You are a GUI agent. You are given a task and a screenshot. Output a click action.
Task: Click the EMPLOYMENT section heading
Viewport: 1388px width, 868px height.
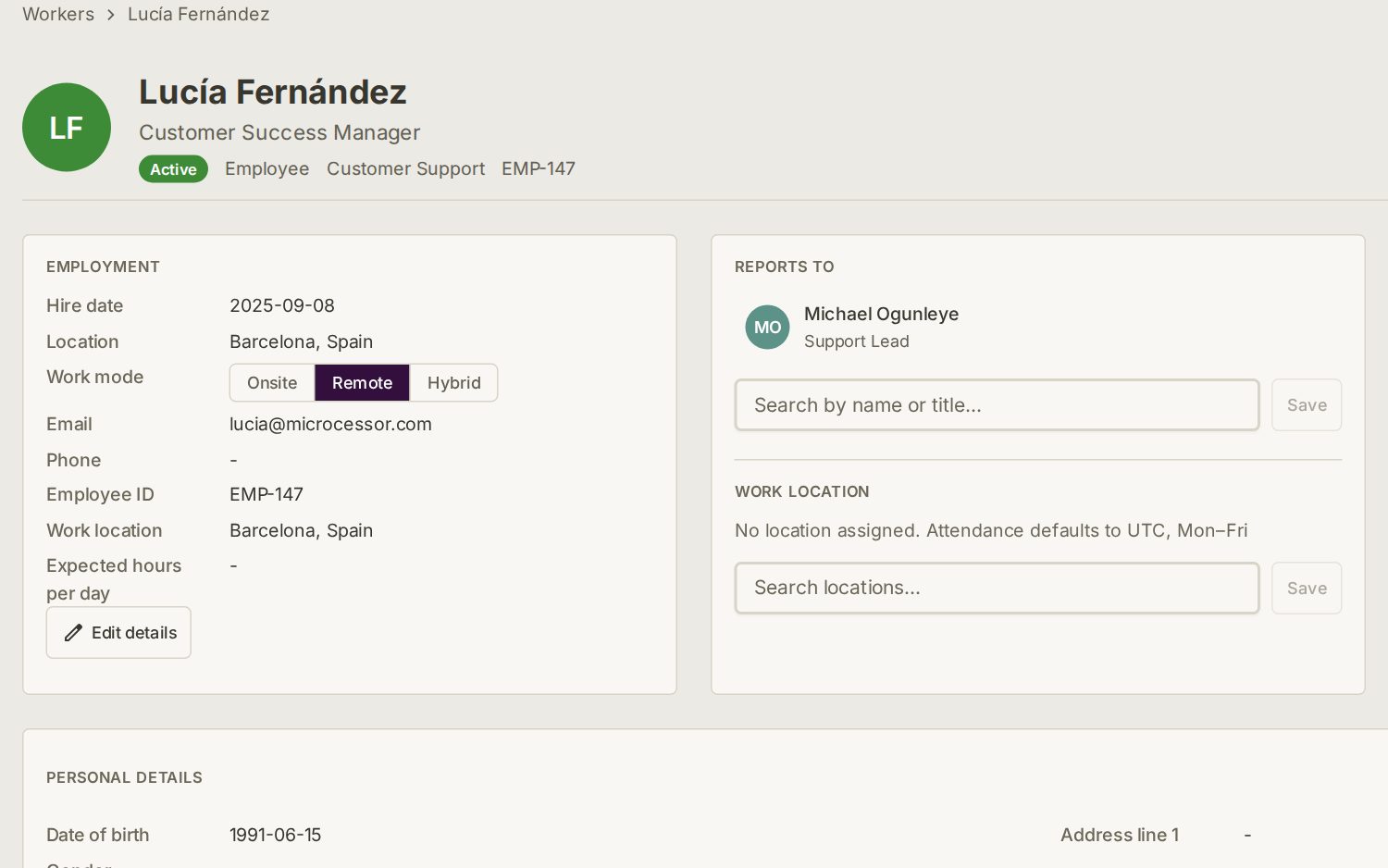[x=103, y=267]
